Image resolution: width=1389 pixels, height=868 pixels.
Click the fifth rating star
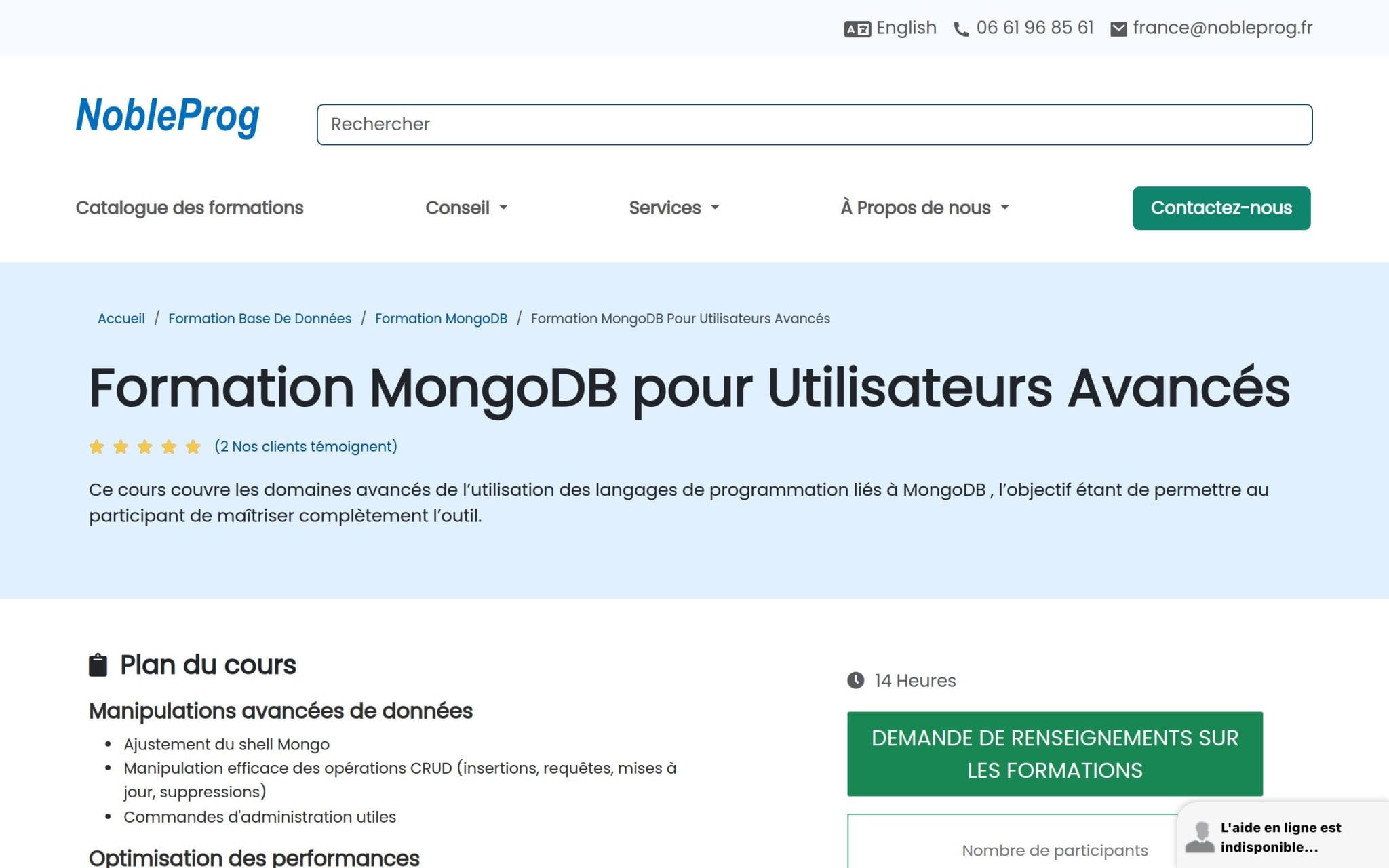193,447
